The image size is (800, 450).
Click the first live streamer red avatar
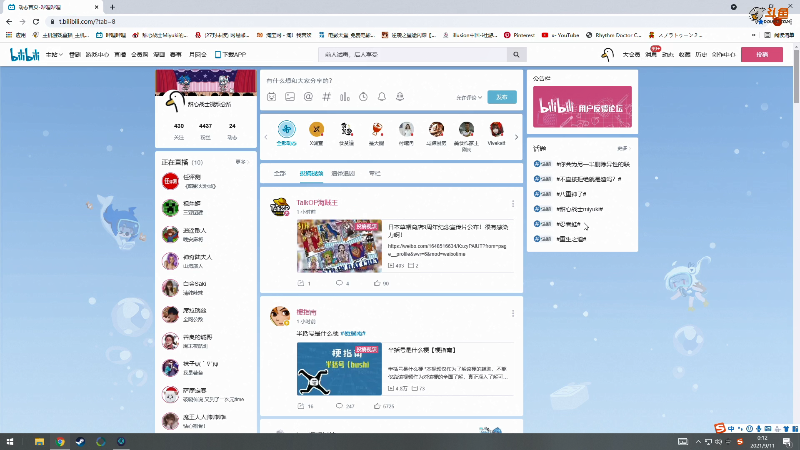[170, 181]
